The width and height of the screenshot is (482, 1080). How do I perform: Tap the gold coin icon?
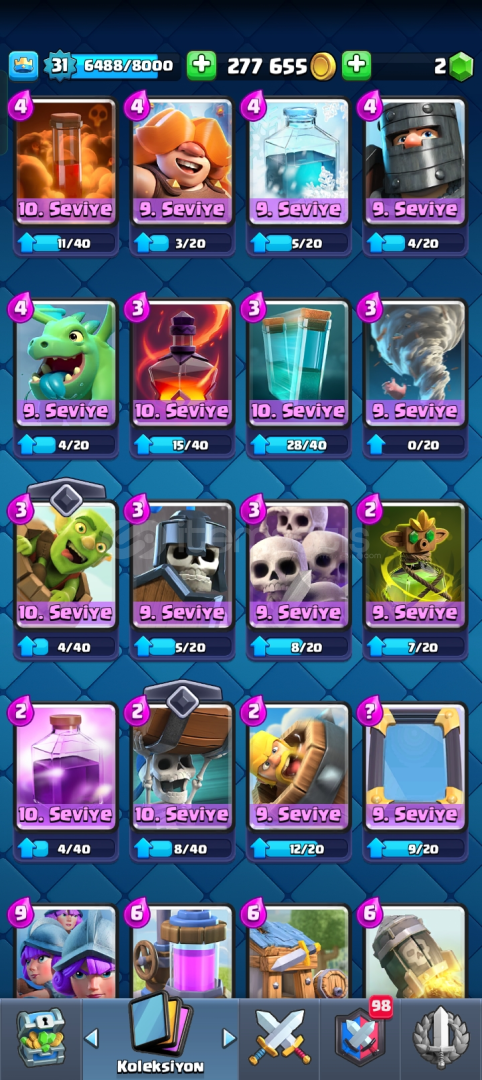point(322,66)
